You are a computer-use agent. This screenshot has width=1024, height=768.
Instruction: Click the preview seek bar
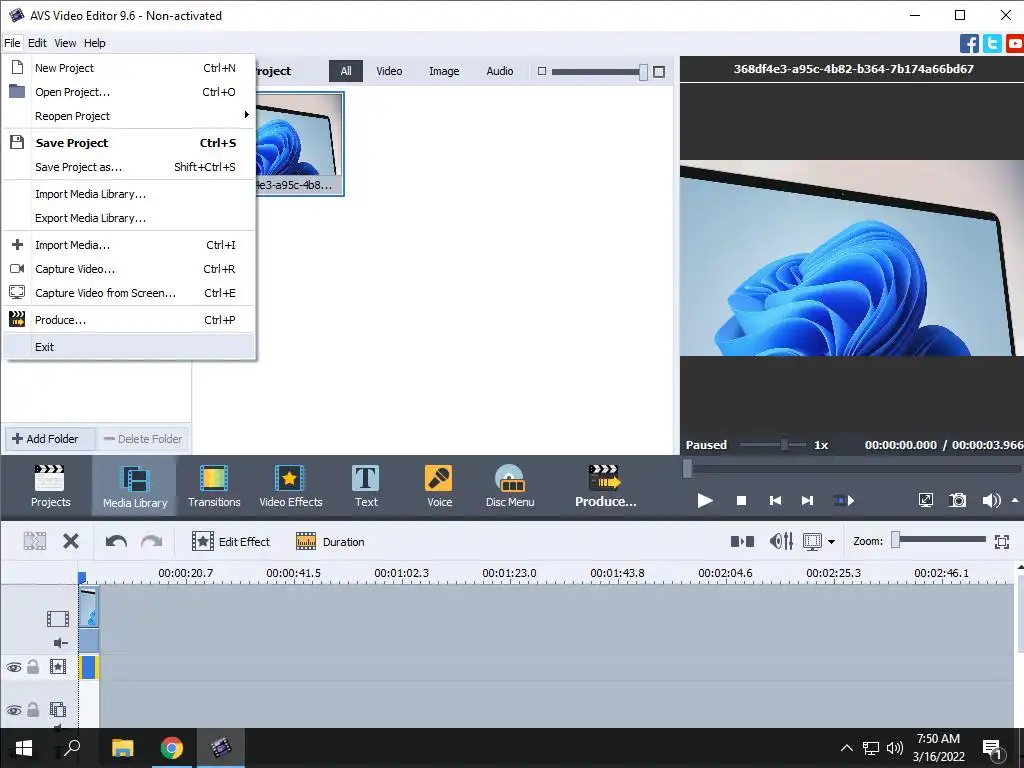pyautogui.click(x=852, y=469)
